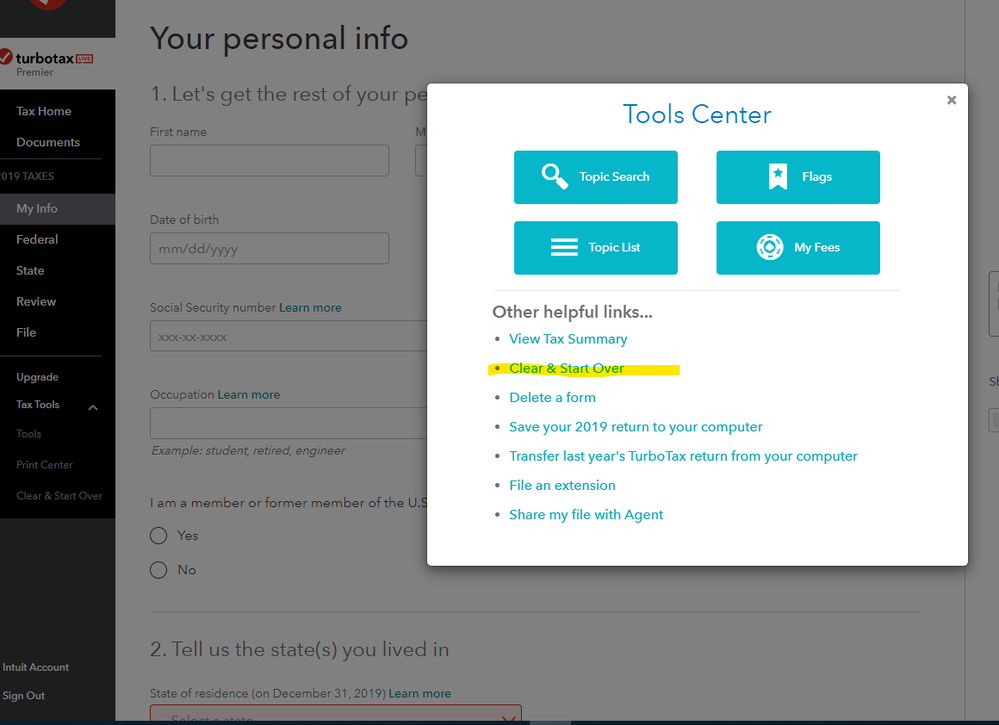
Task: Open the State of residence dropdown
Action: [336, 714]
